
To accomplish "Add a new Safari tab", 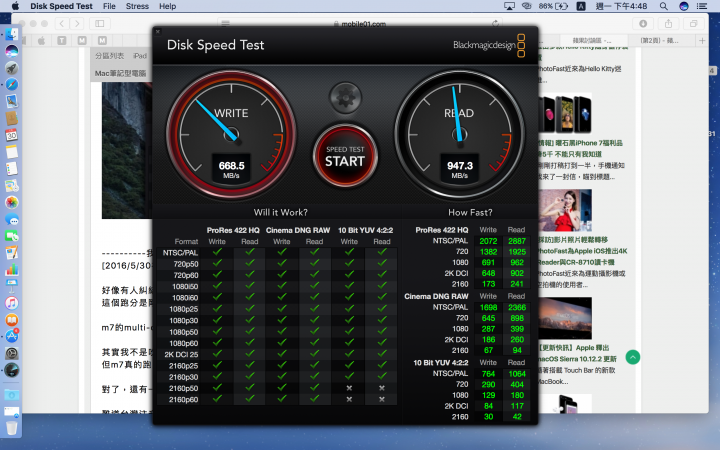I will [x=702, y=40].
